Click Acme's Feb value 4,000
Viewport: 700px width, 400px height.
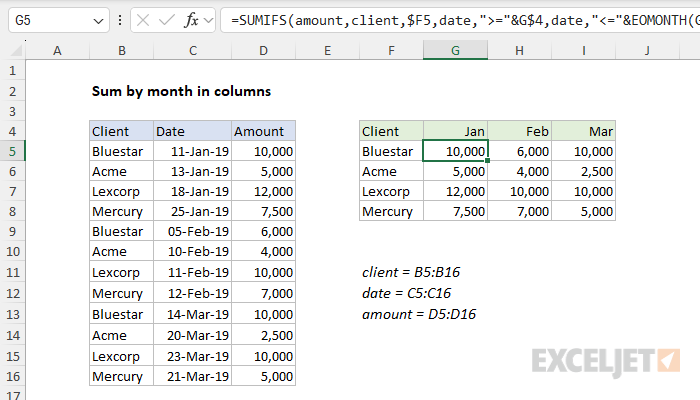coord(519,171)
